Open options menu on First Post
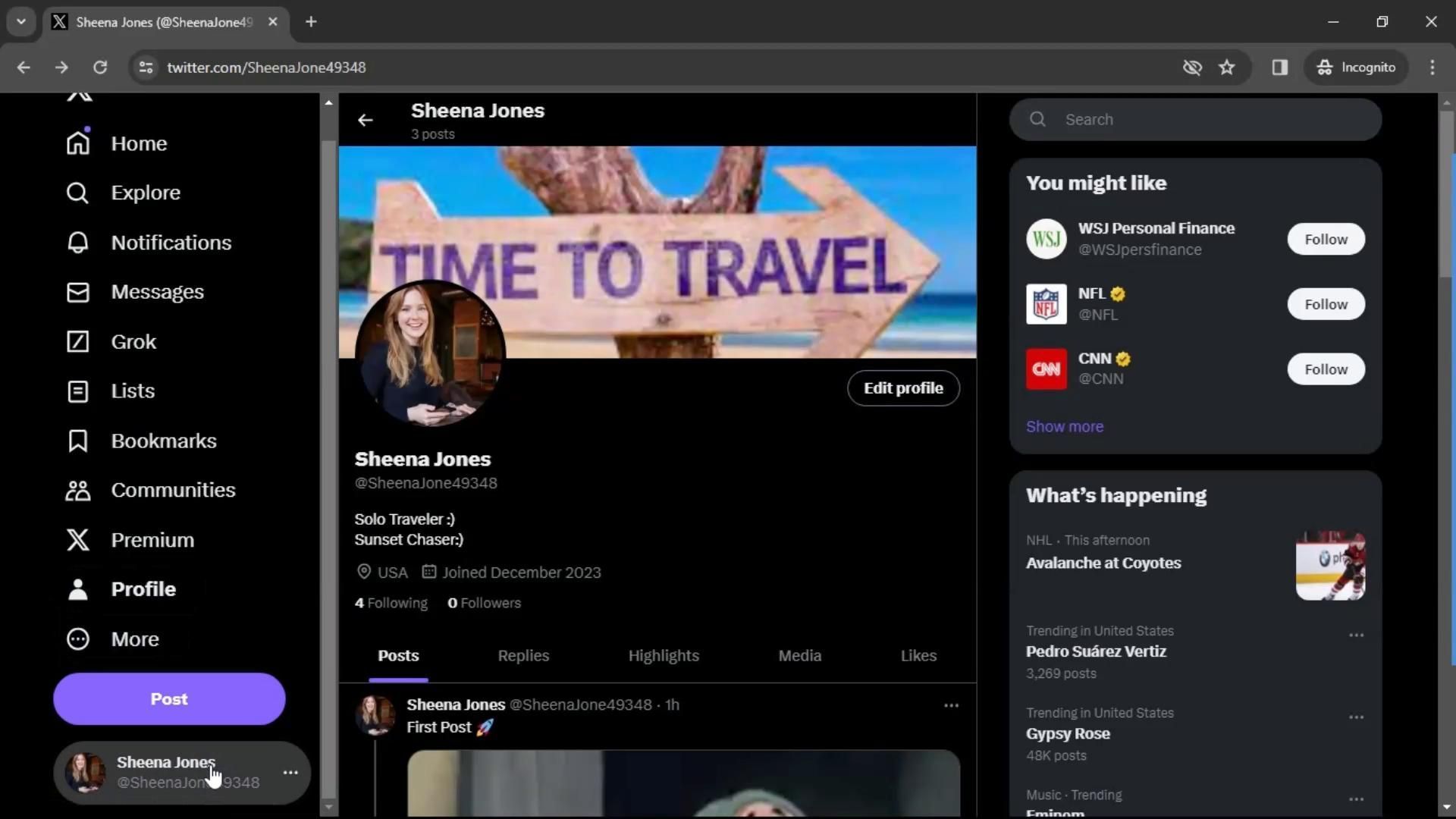Image resolution: width=1456 pixels, height=819 pixels. click(951, 705)
